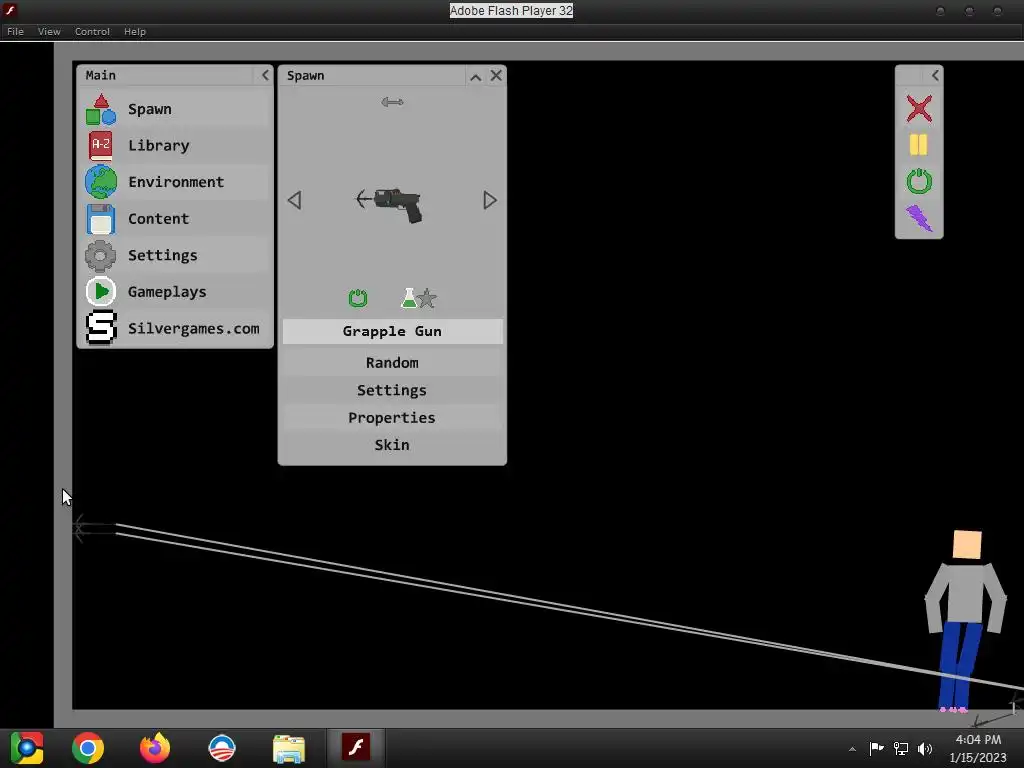Viewport: 1024px width, 768px height.
Task: Click the Content floppy disk icon
Action: [101, 219]
